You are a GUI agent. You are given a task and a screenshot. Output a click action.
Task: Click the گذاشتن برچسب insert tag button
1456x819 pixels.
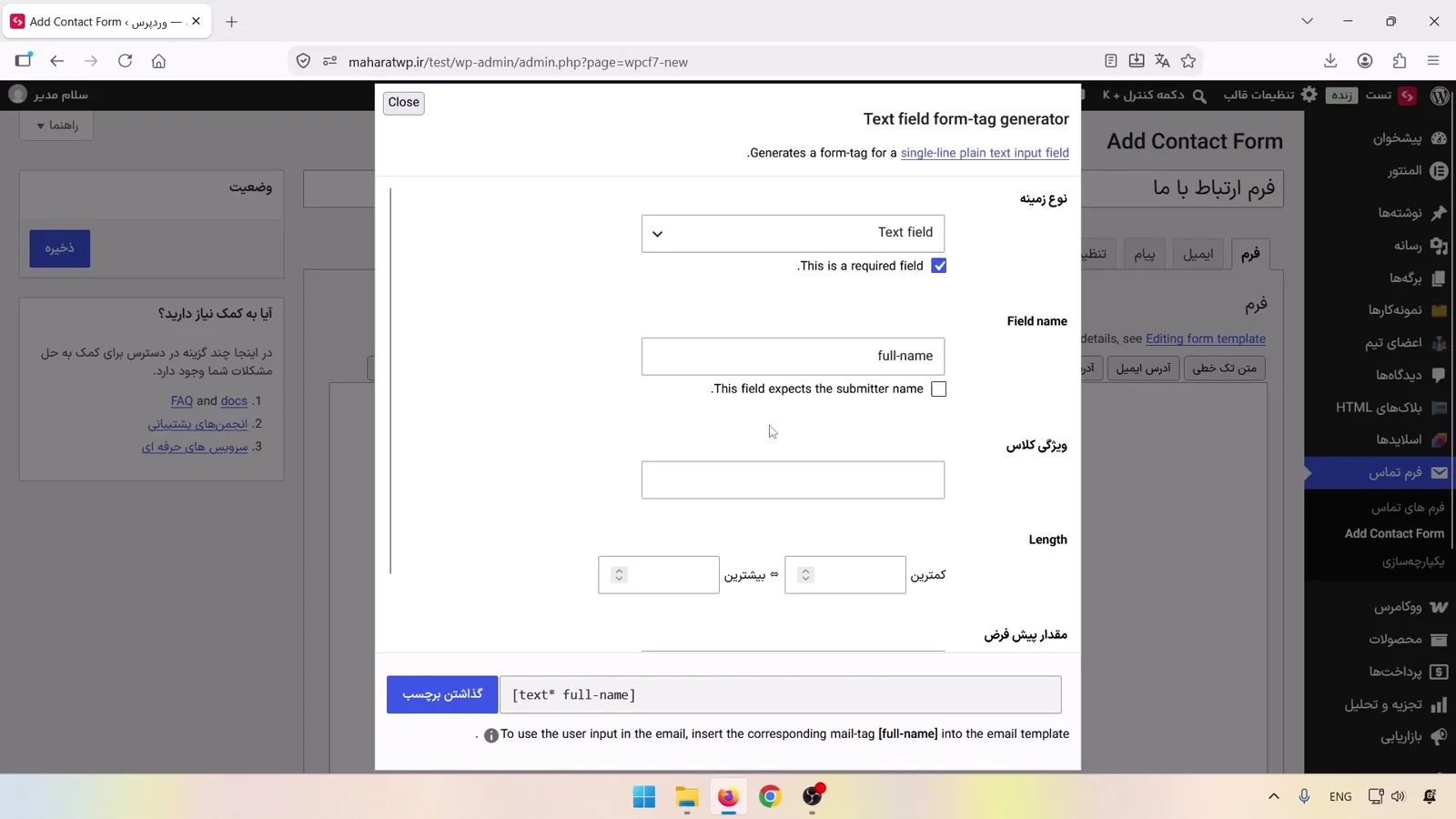pos(442,694)
